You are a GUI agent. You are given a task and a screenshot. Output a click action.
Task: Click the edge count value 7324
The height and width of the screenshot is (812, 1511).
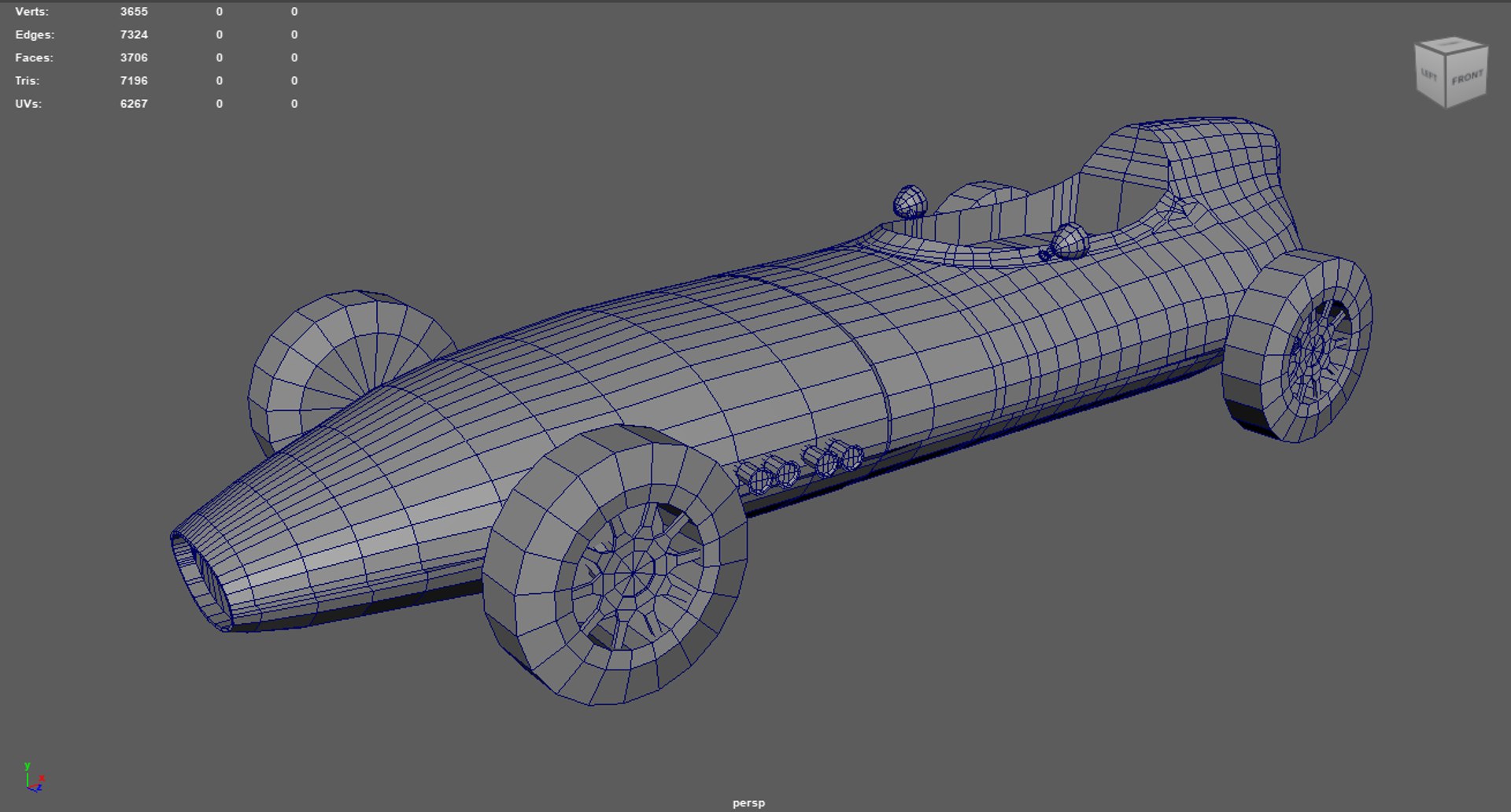pos(134,35)
